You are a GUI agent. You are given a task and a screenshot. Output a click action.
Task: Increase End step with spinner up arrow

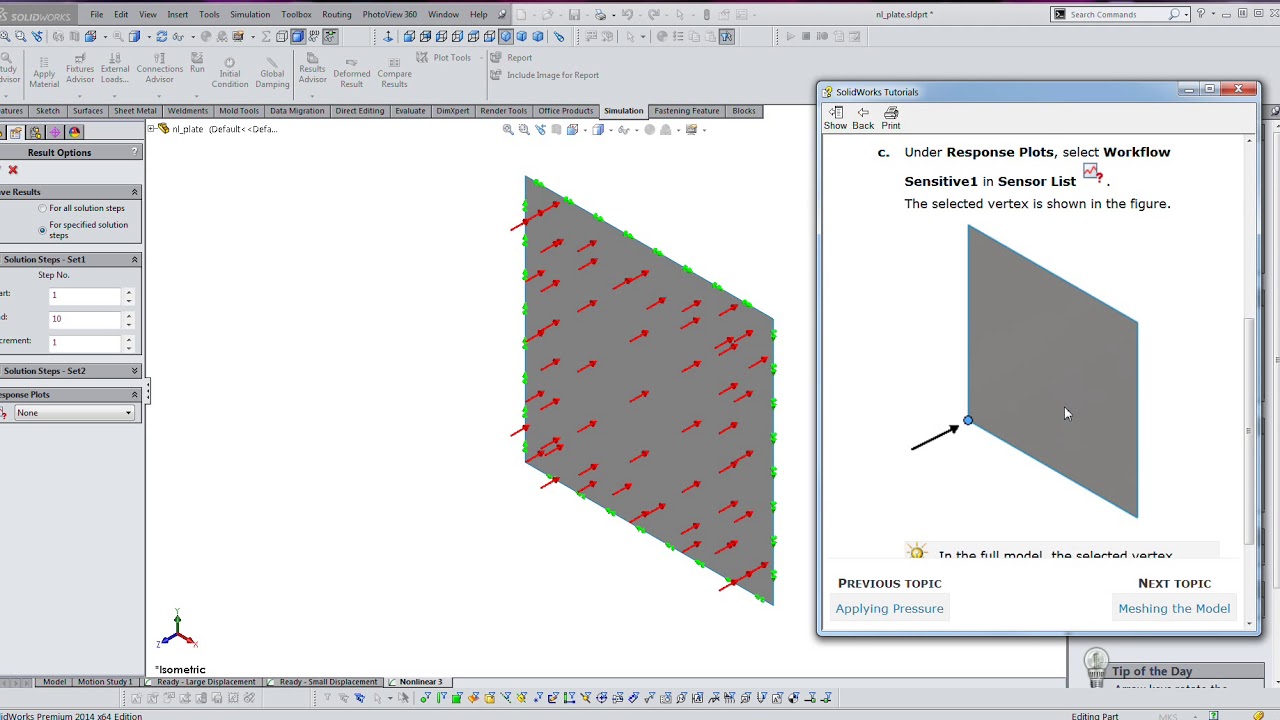click(x=128, y=315)
